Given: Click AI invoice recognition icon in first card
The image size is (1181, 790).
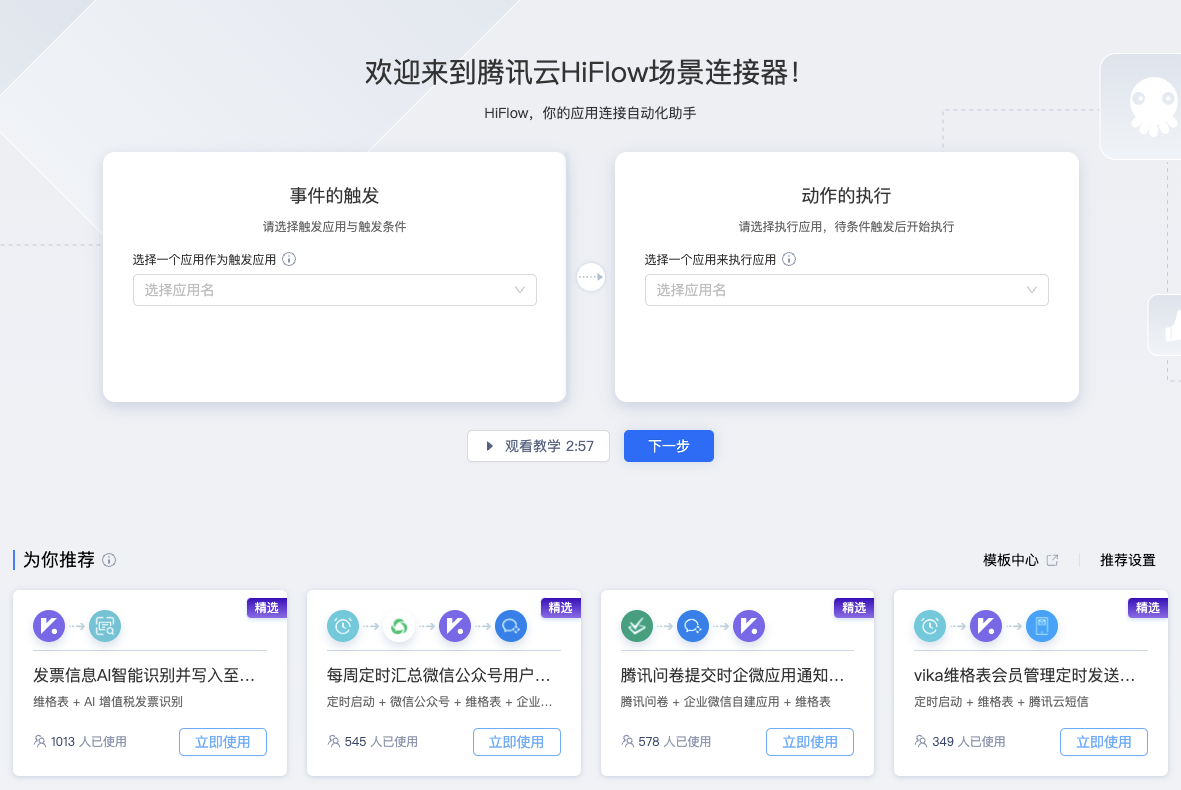Looking at the screenshot, I should click(x=104, y=626).
